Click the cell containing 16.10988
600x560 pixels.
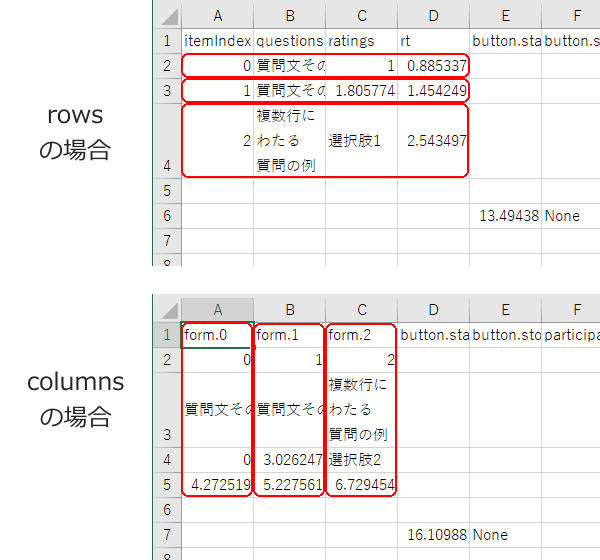click(x=434, y=535)
